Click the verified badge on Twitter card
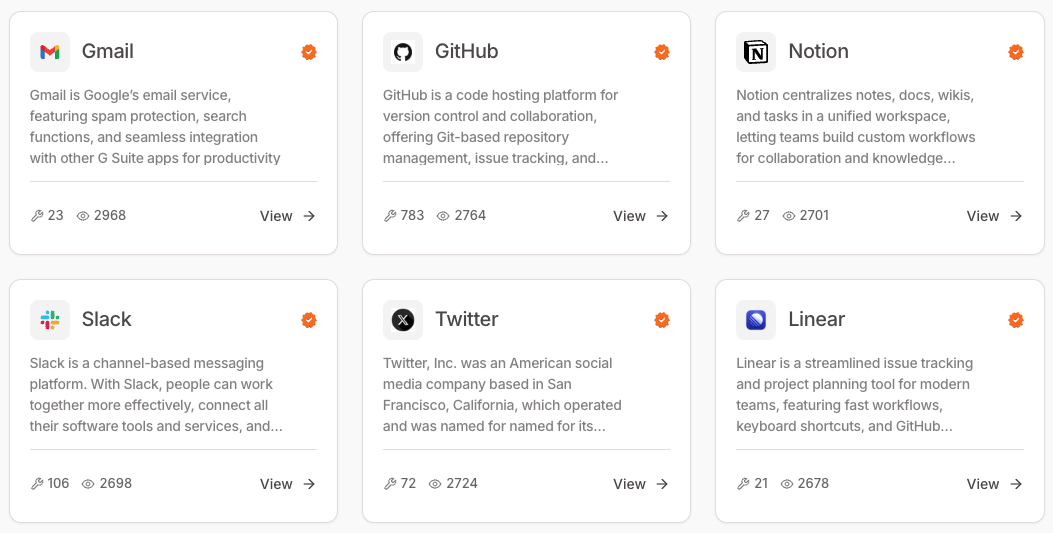Image resolution: width=1053 pixels, height=533 pixels. [662, 320]
